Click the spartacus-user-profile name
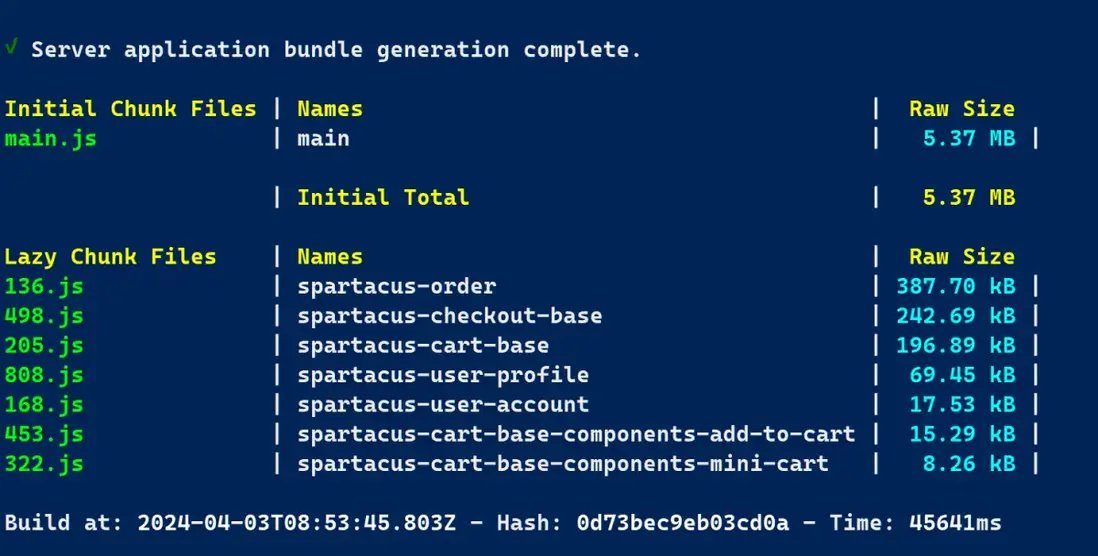 443,375
